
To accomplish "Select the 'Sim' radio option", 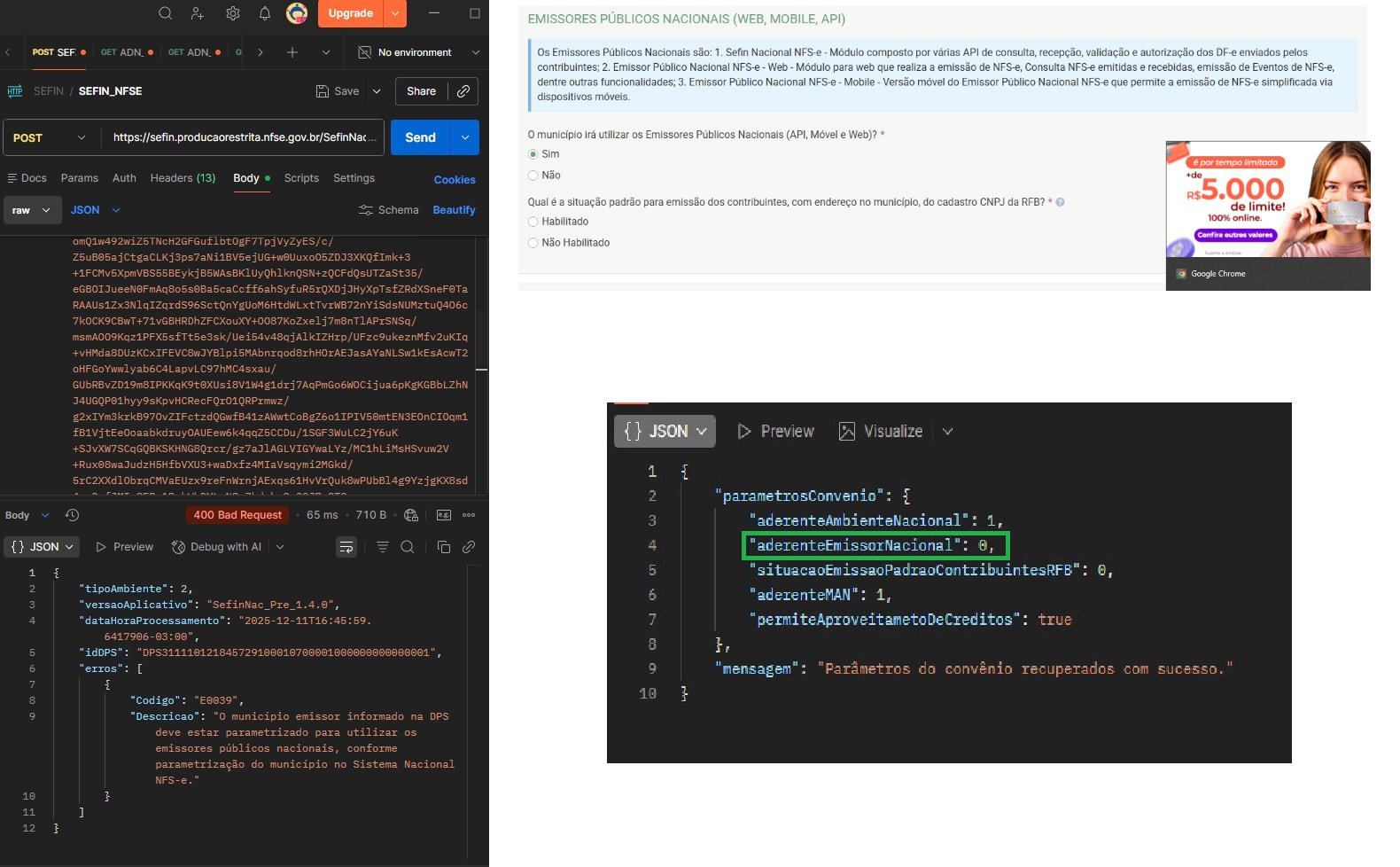I will [x=533, y=154].
